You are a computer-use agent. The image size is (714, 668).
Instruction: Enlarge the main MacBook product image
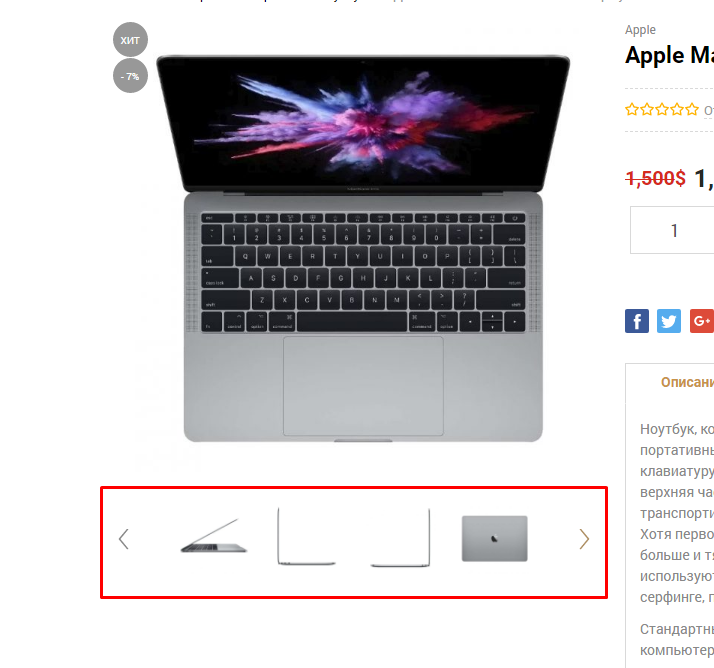pyautogui.click(x=363, y=248)
